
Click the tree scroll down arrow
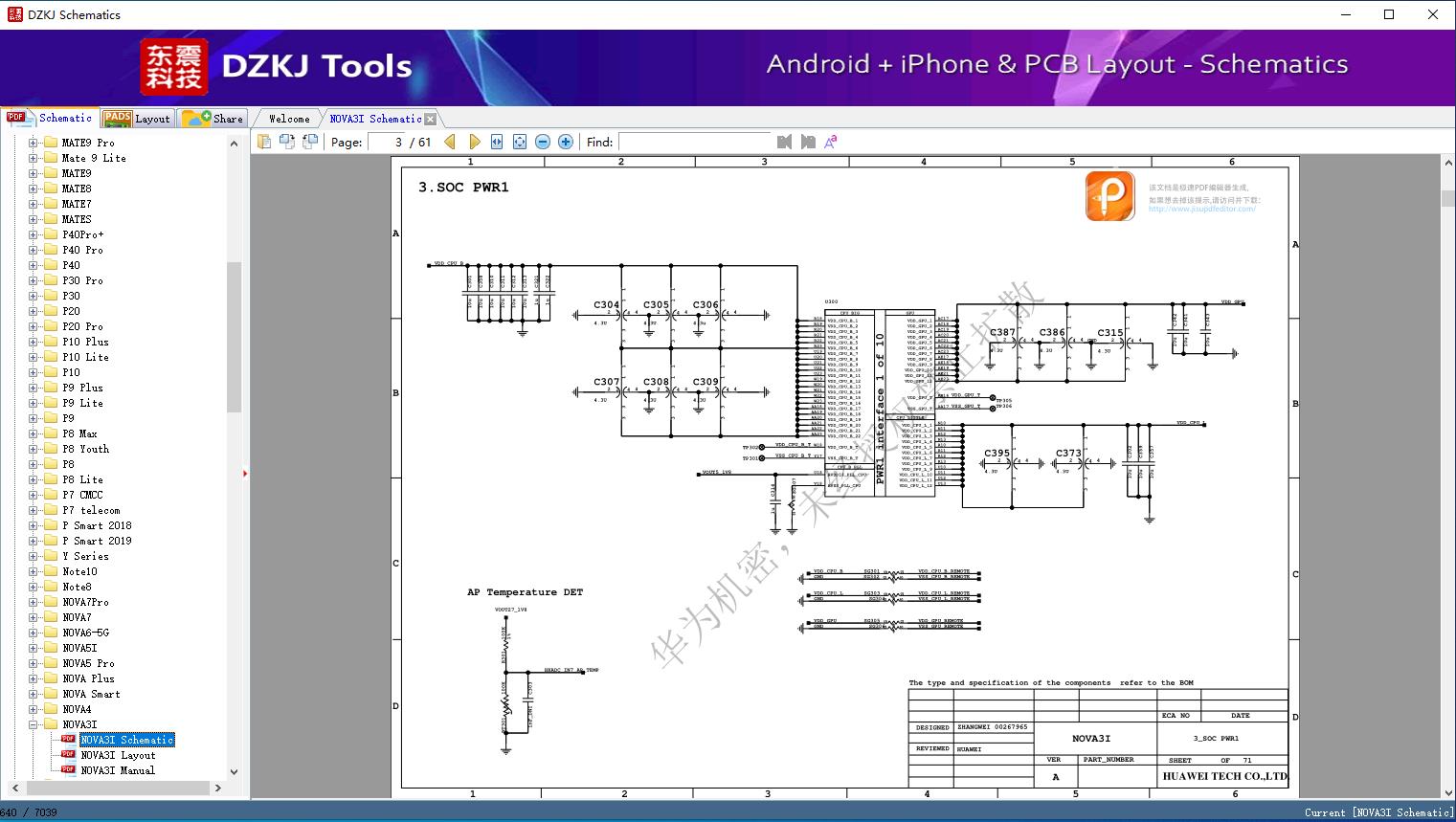[x=234, y=771]
